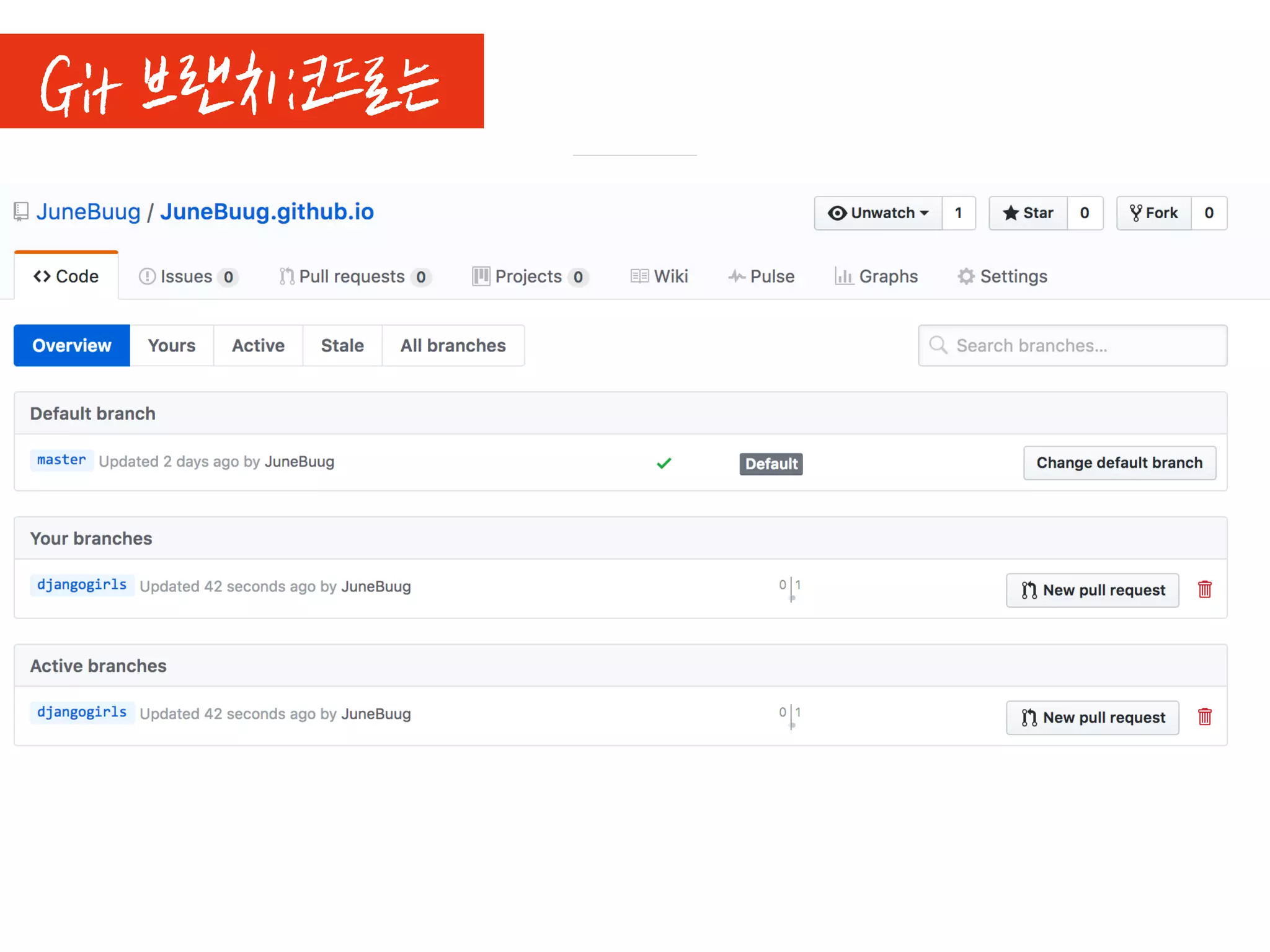View the watchers count of 1
Screen dimensions: 1270x952
tap(959, 213)
